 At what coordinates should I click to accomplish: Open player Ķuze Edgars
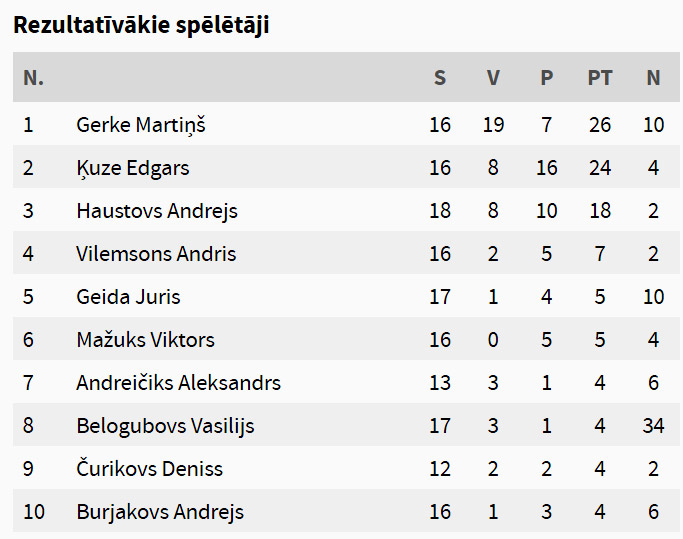point(133,168)
